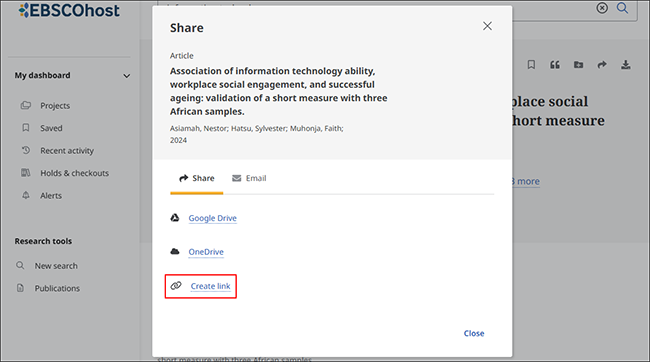The width and height of the screenshot is (650, 362).
Task: Click the year '2024' in the dialog
Action: (x=178, y=140)
